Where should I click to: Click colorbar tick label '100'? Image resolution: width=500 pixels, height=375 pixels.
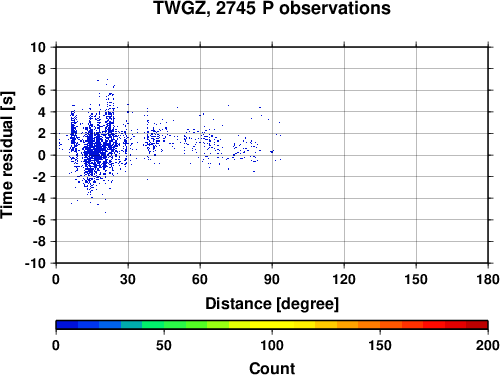click(x=272, y=345)
